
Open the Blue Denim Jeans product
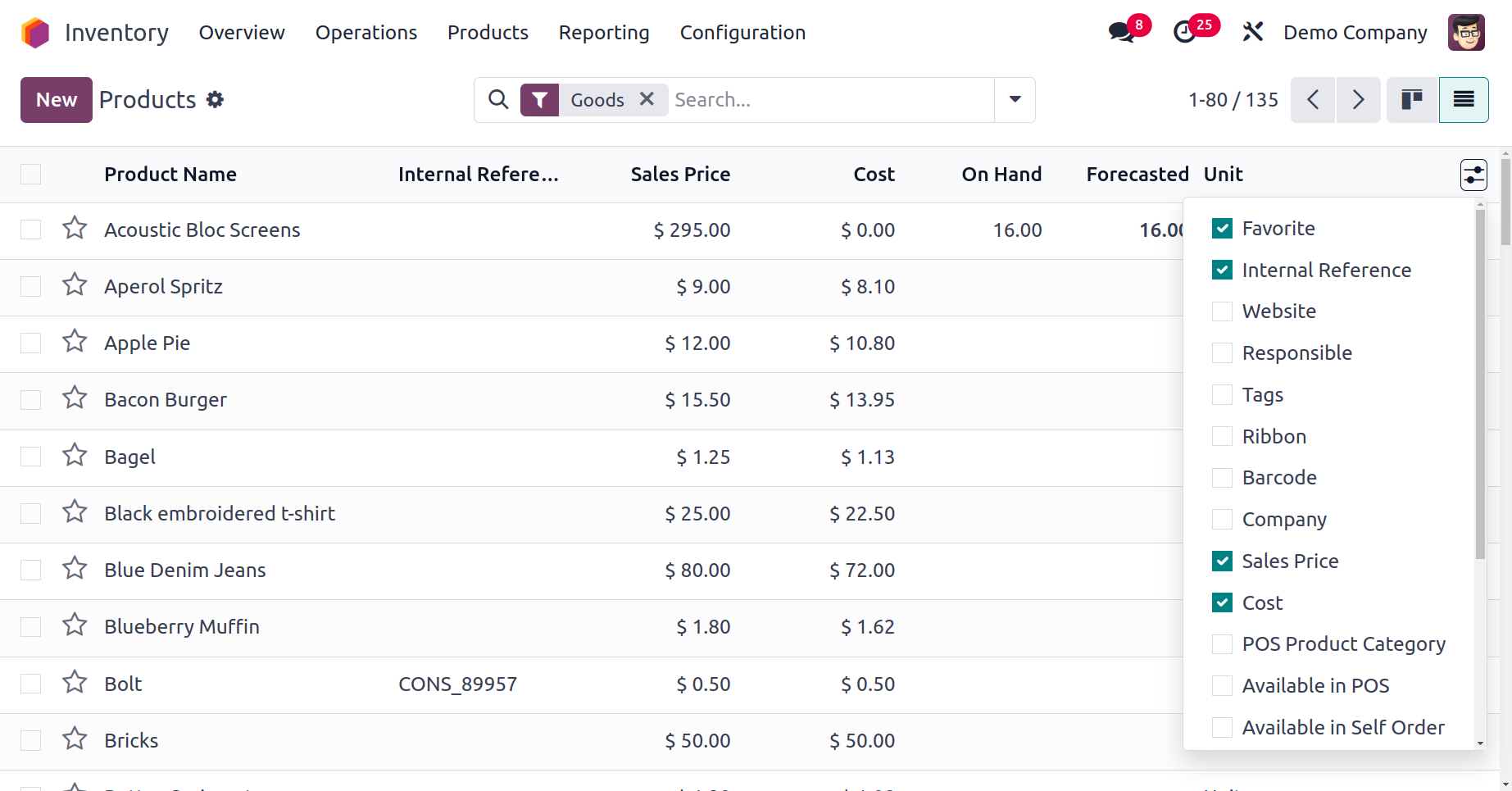coord(185,571)
